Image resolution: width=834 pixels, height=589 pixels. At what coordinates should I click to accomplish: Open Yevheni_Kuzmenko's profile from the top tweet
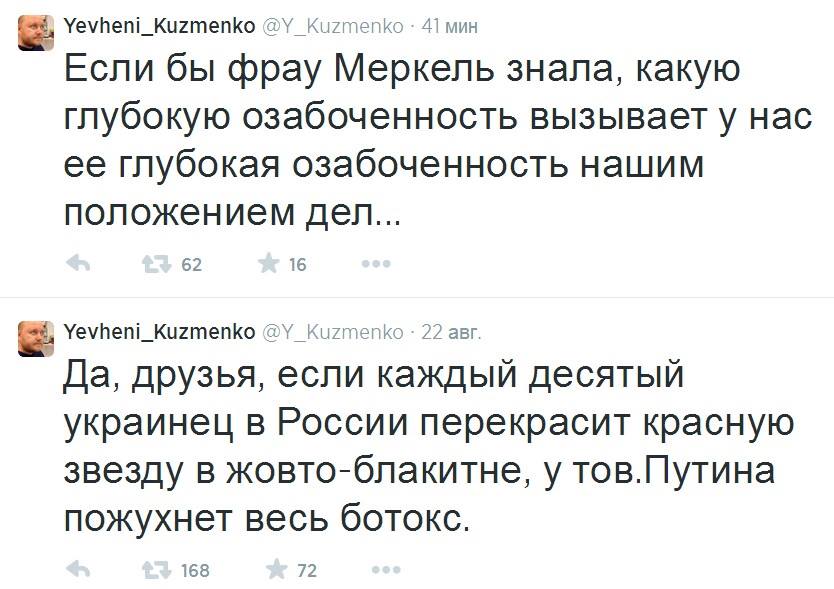(x=159, y=25)
